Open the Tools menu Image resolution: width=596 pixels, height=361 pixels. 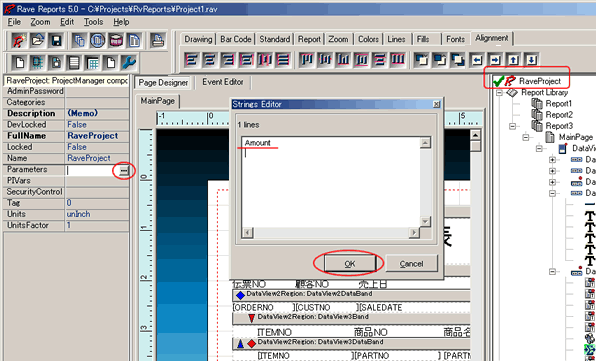pos(93,22)
